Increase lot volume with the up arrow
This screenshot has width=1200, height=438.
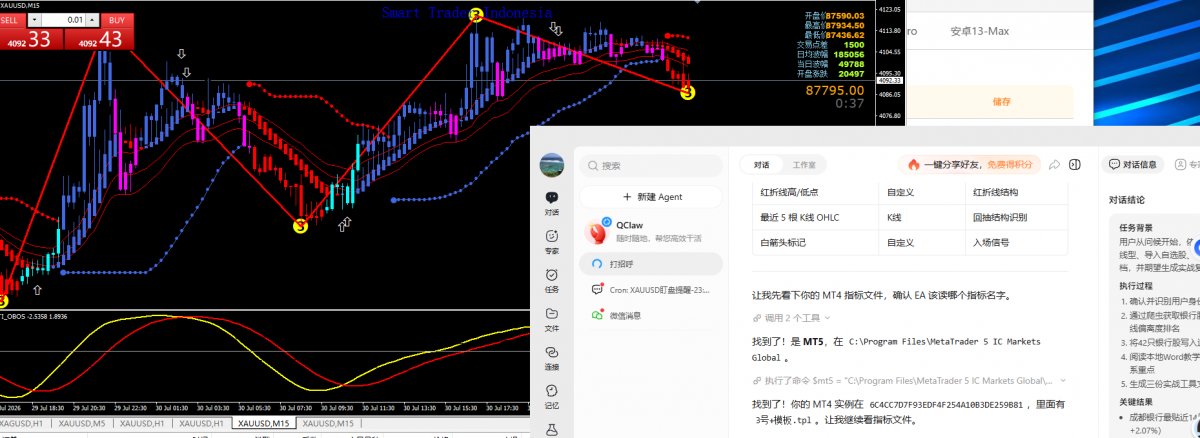[x=94, y=20]
